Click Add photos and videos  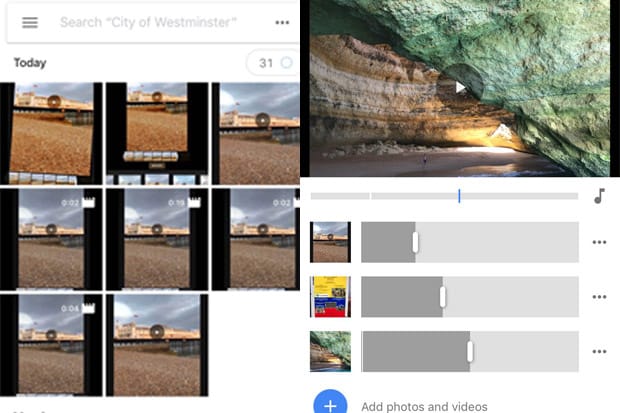tap(424, 407)
